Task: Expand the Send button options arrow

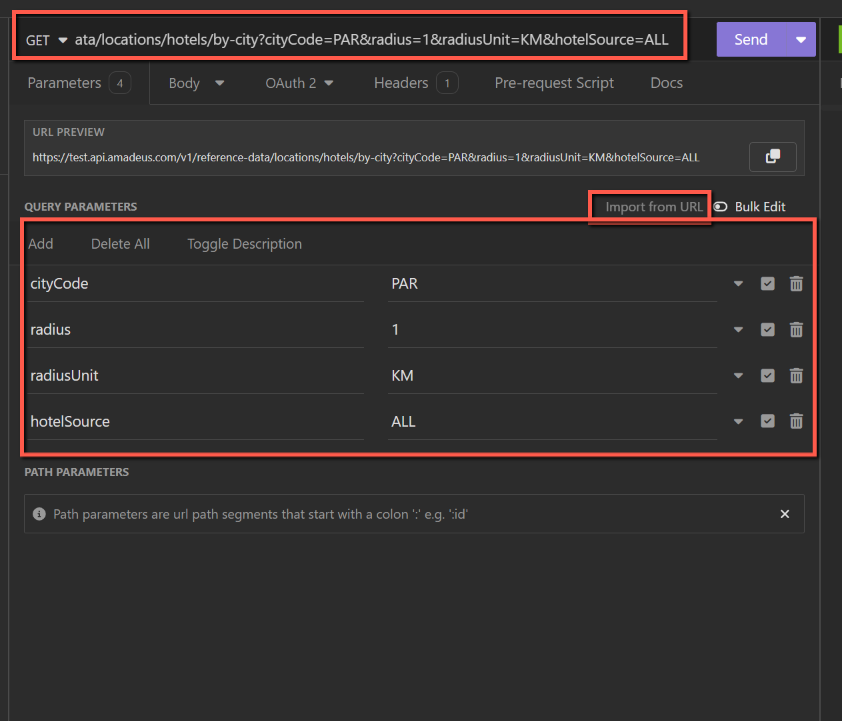Action: click(800, 40)
